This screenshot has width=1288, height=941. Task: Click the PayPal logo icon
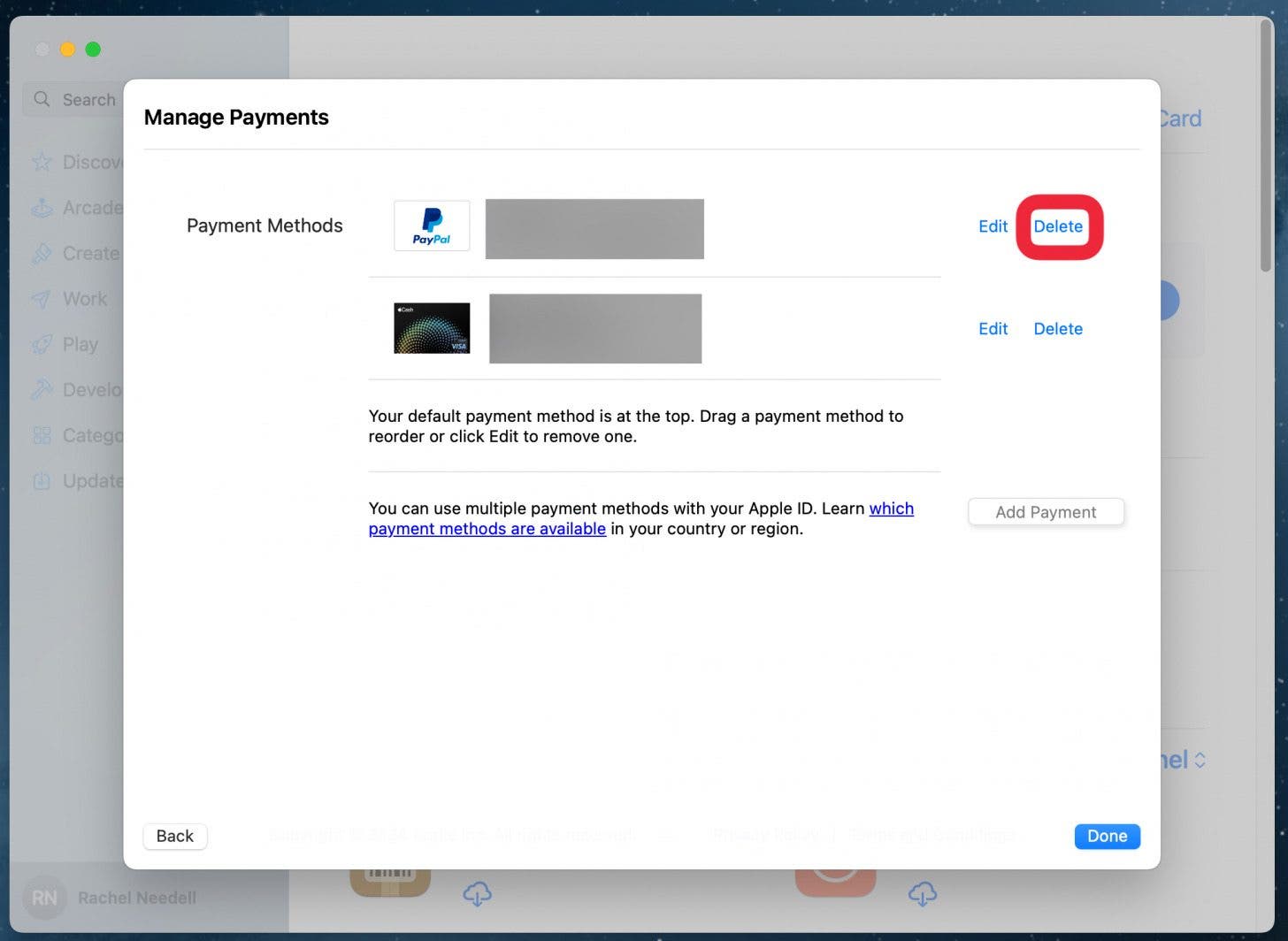(432, 226)
